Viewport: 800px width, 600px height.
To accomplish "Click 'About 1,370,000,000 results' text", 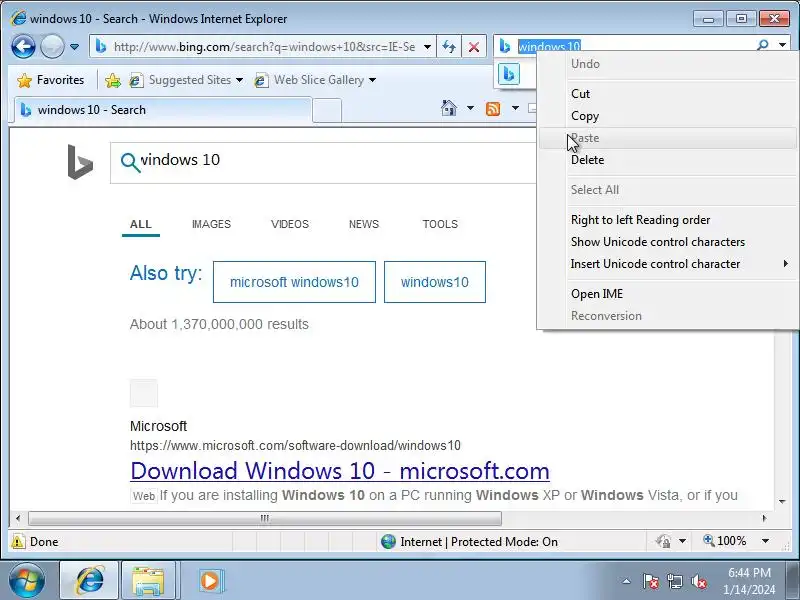I will click(x=219, y=324).
